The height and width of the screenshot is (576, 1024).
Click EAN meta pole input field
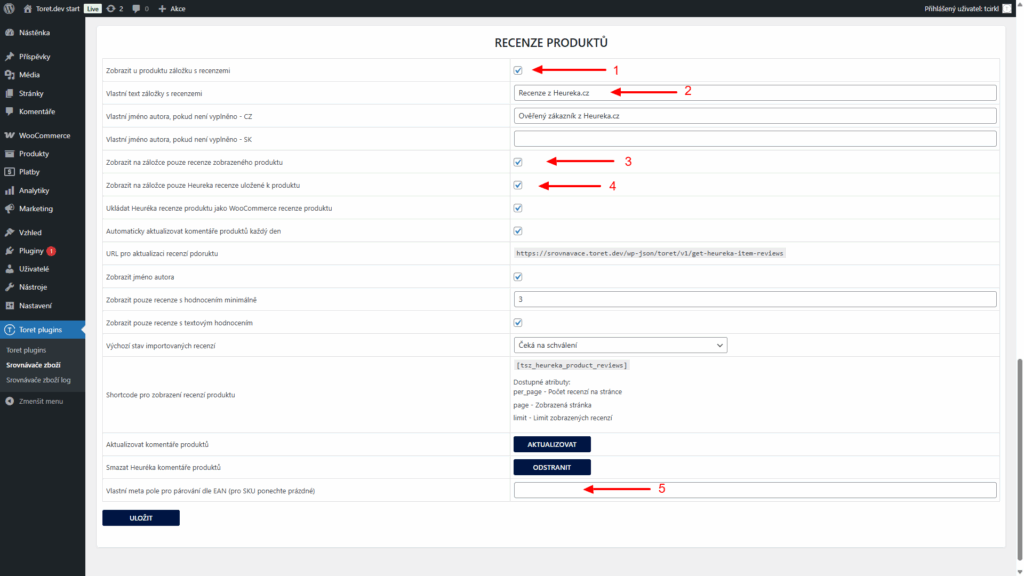755,490
